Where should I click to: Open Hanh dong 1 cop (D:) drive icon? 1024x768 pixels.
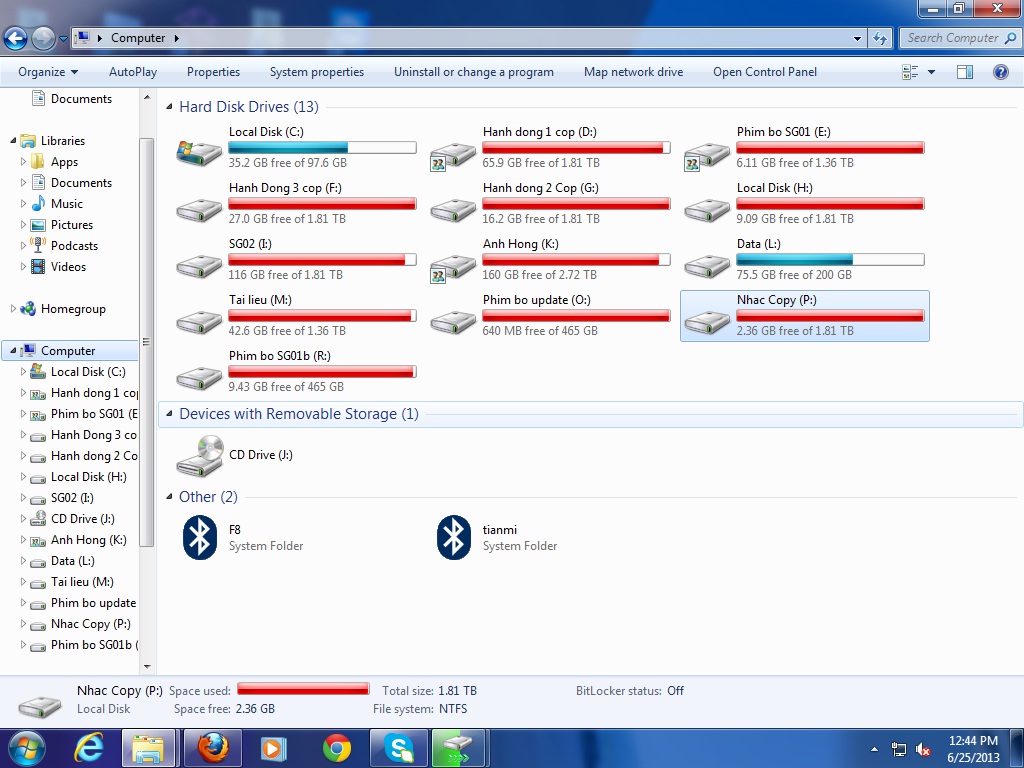pos(453,157)
